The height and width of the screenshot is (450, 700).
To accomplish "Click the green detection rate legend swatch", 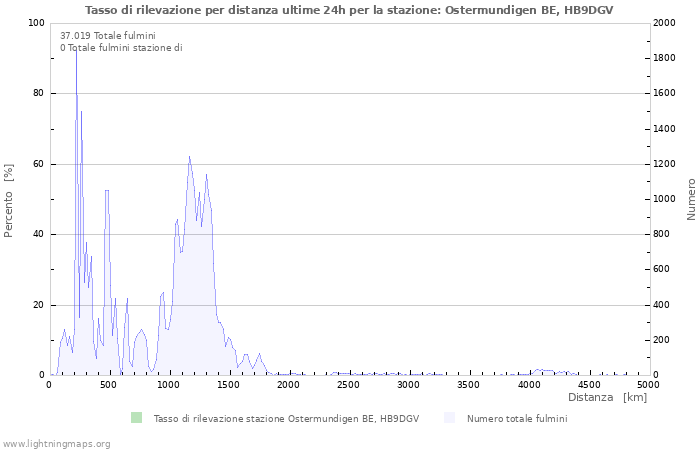I will [x=136, y=418].
